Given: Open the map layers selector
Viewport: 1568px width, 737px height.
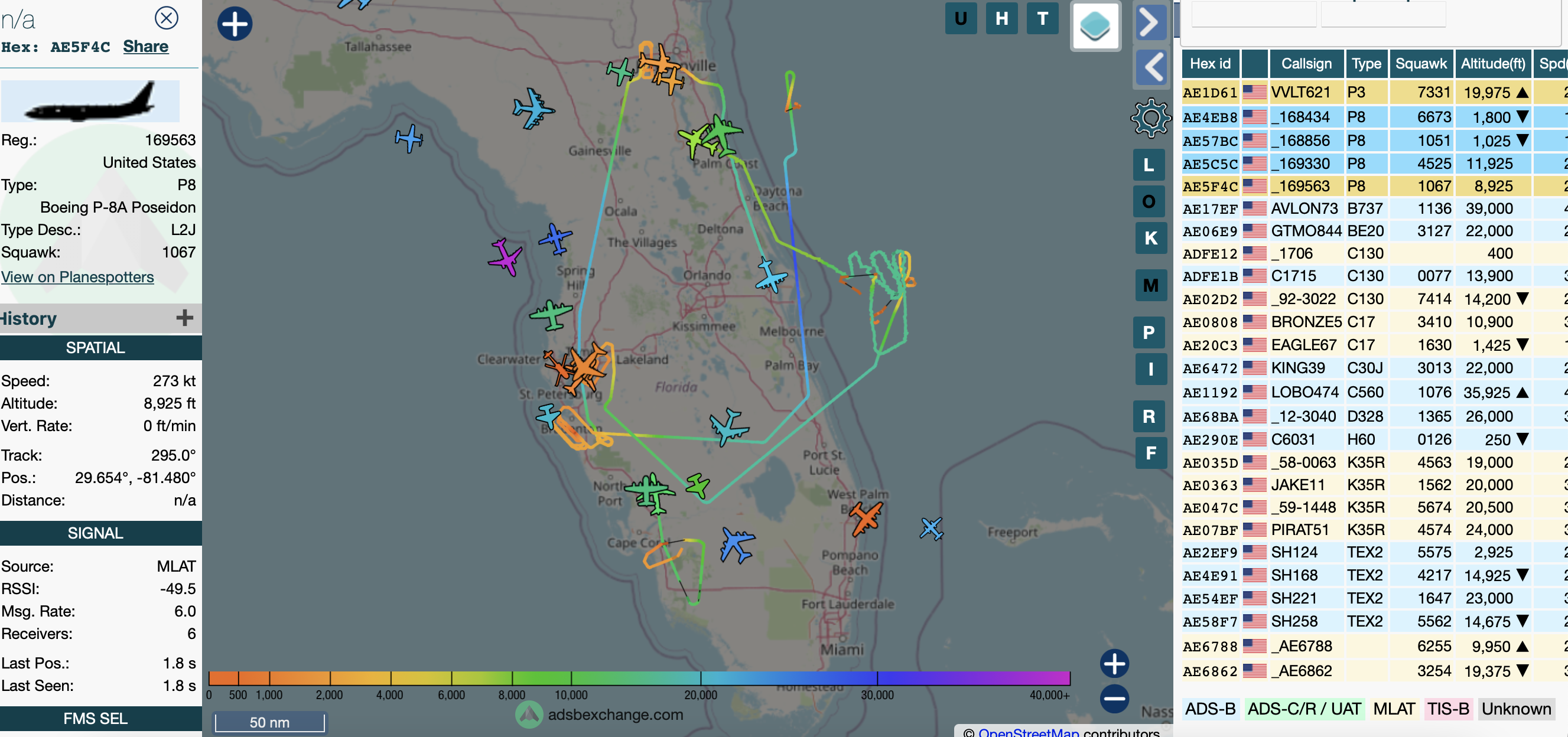Looking at the screenshot, I should click(1095, 26).
